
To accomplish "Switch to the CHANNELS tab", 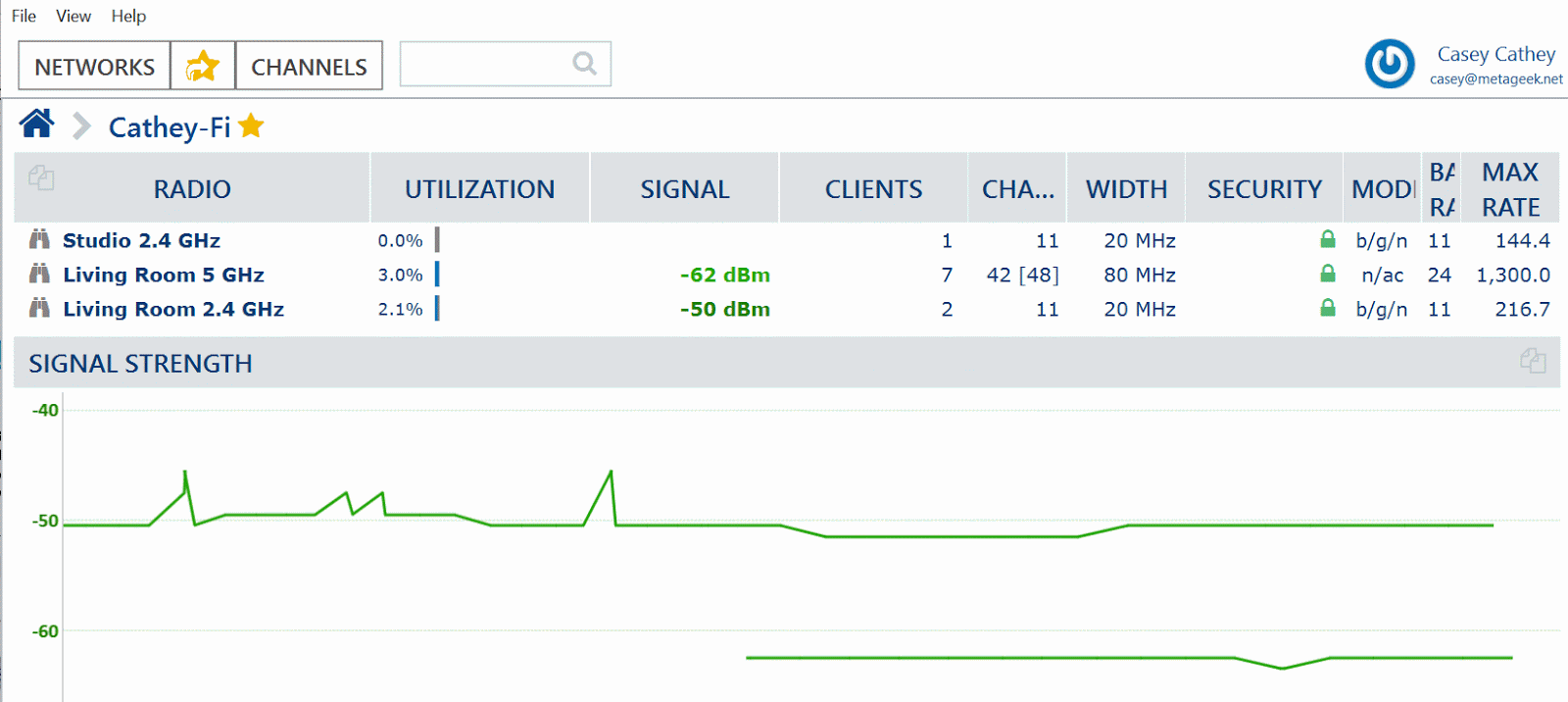I will pyautogui.click(x=309, y=67).
